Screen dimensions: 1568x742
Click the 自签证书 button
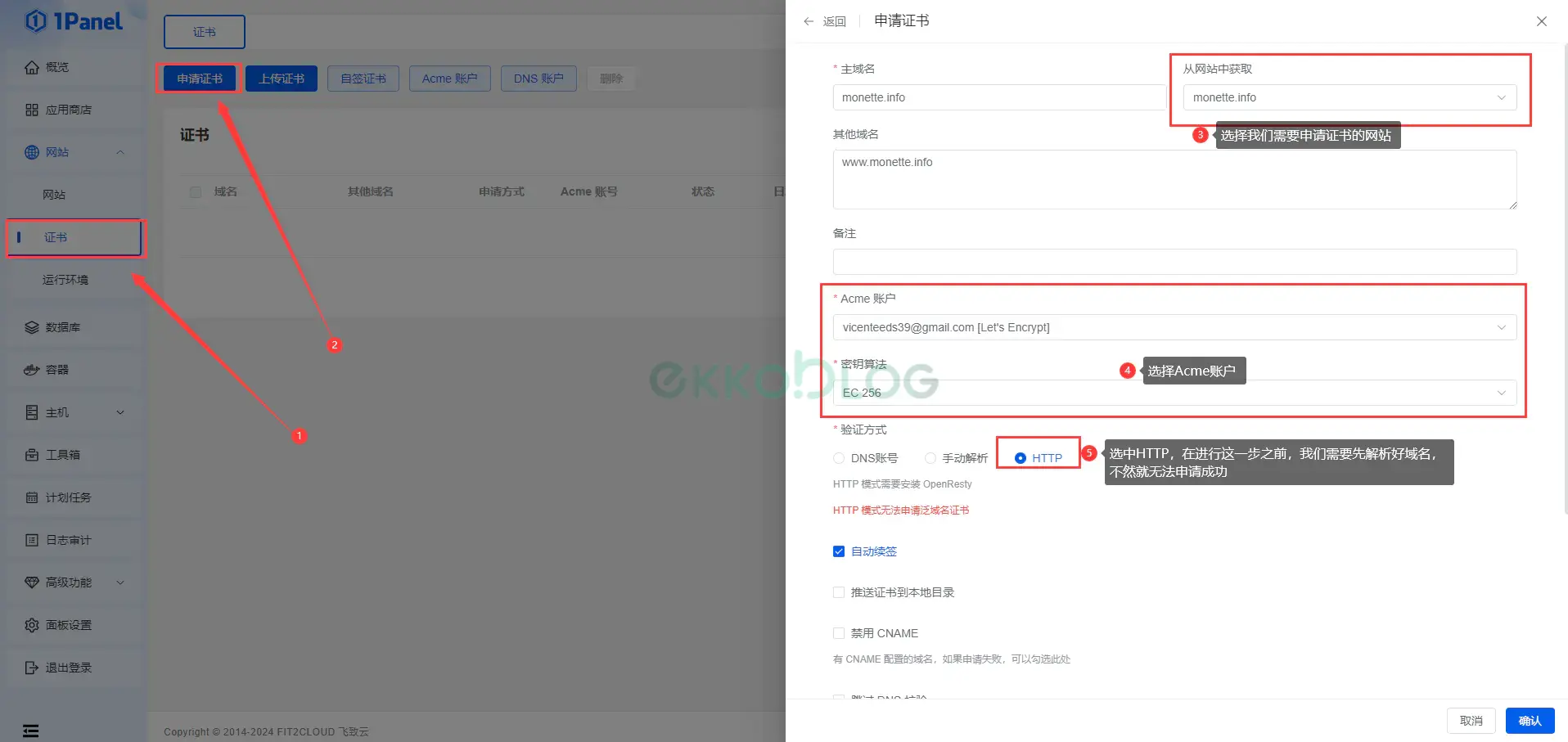pos(363,79)
